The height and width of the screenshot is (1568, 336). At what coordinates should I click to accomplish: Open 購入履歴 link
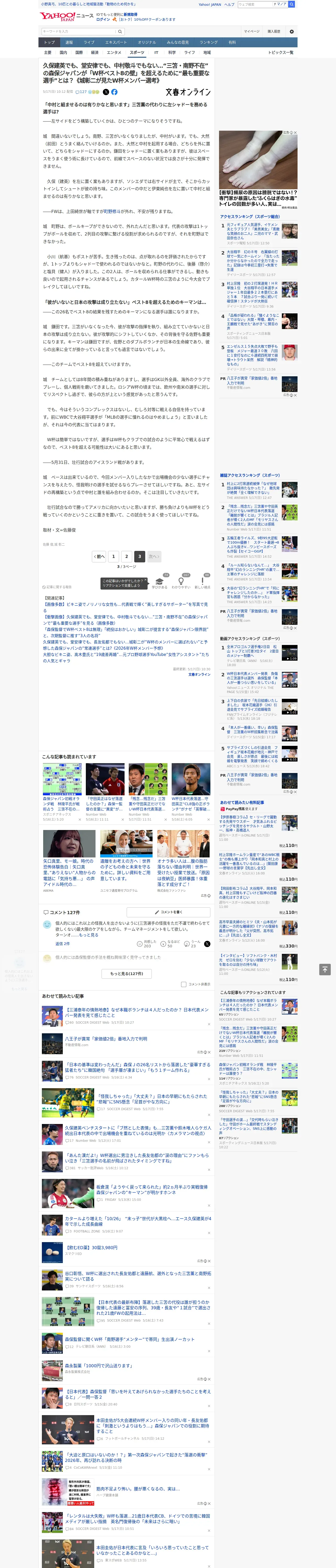click(x=274, y=31)
